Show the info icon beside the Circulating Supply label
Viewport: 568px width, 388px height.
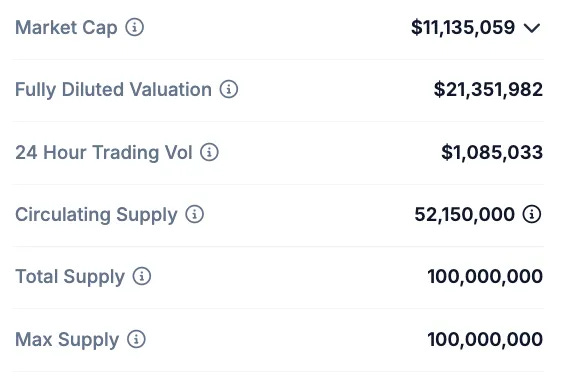pos(195,214)
